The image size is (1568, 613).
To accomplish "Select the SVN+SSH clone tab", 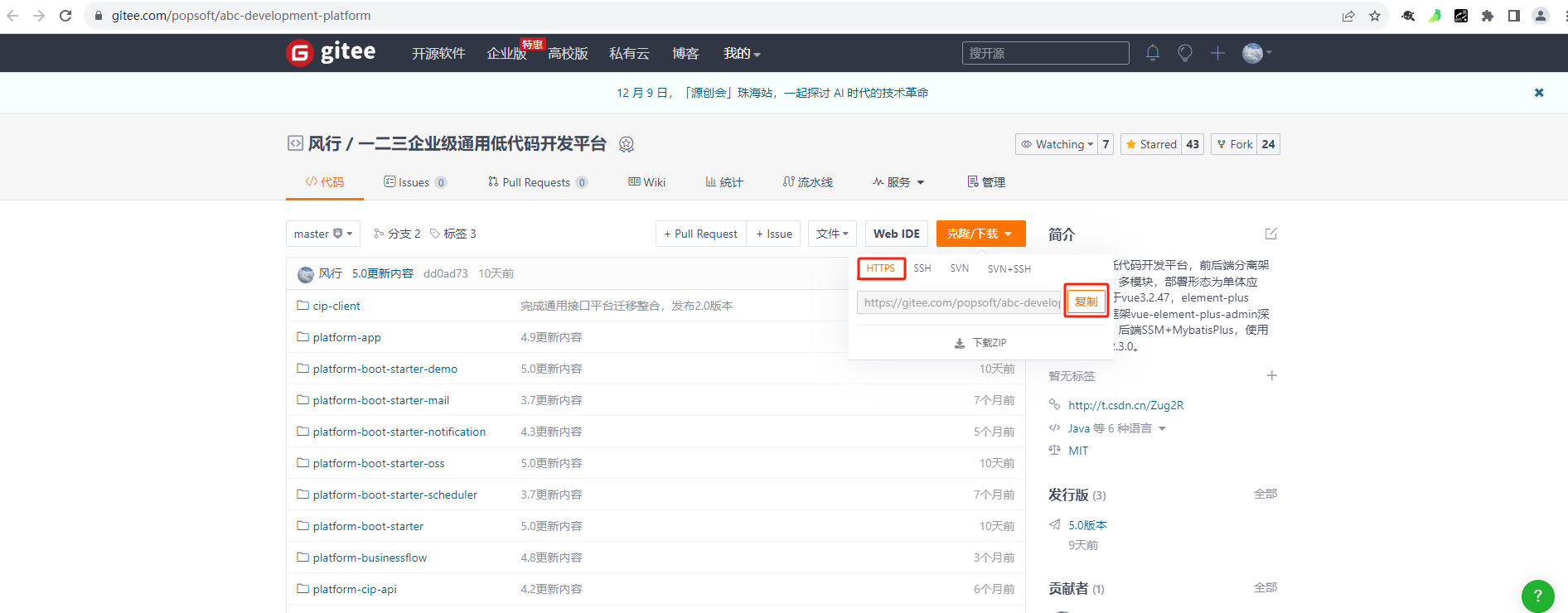I will click(1009, 268).
